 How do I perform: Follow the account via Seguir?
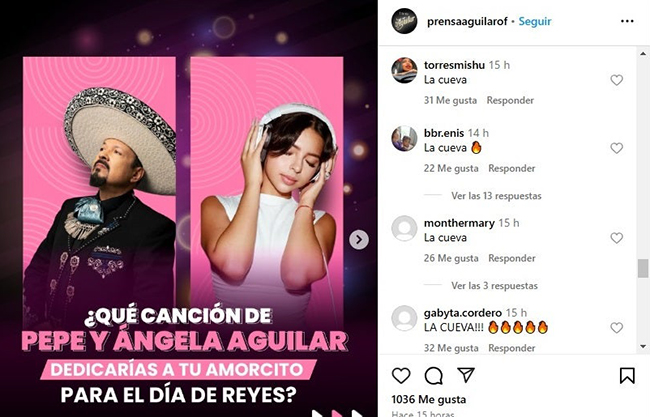535,21
